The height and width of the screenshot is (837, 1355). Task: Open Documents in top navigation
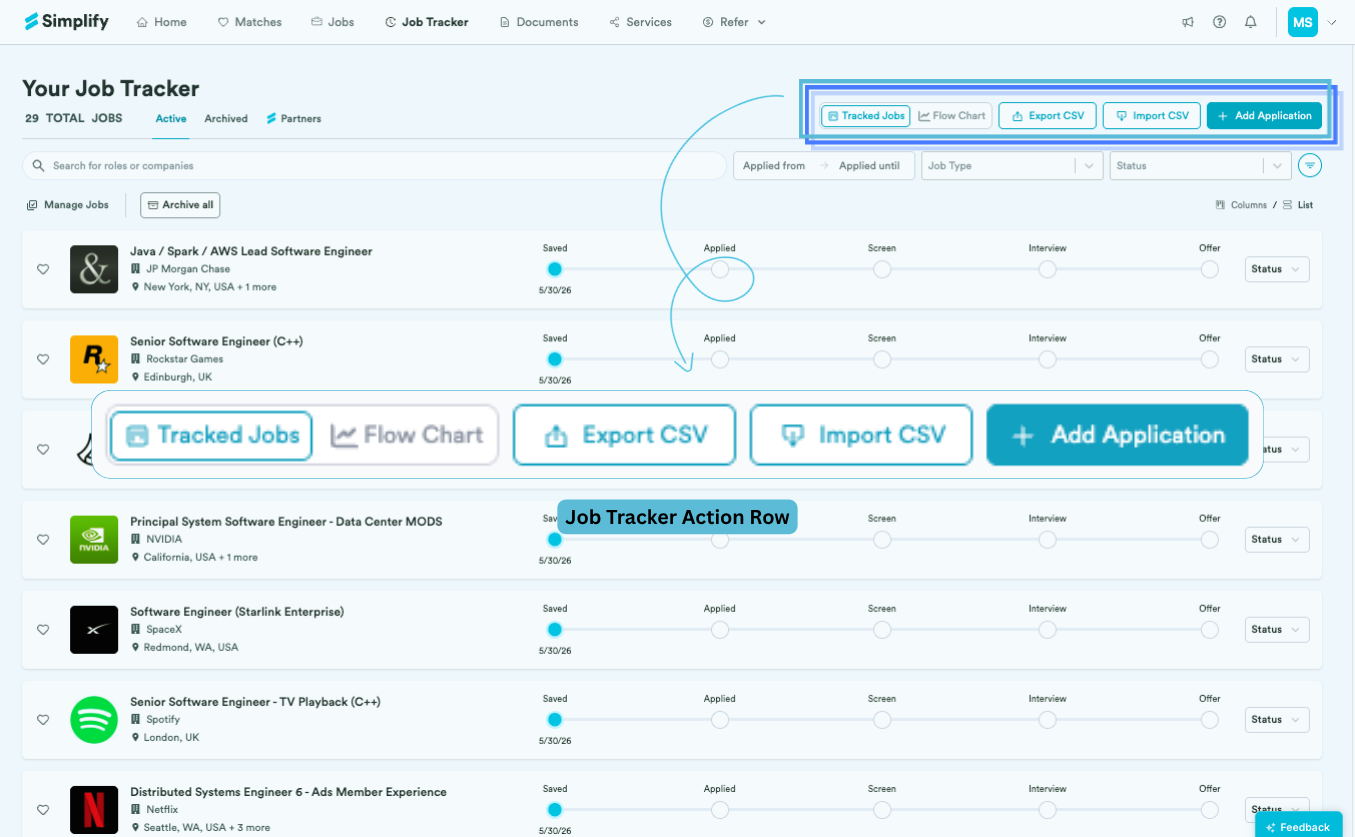tap(539, 22)
